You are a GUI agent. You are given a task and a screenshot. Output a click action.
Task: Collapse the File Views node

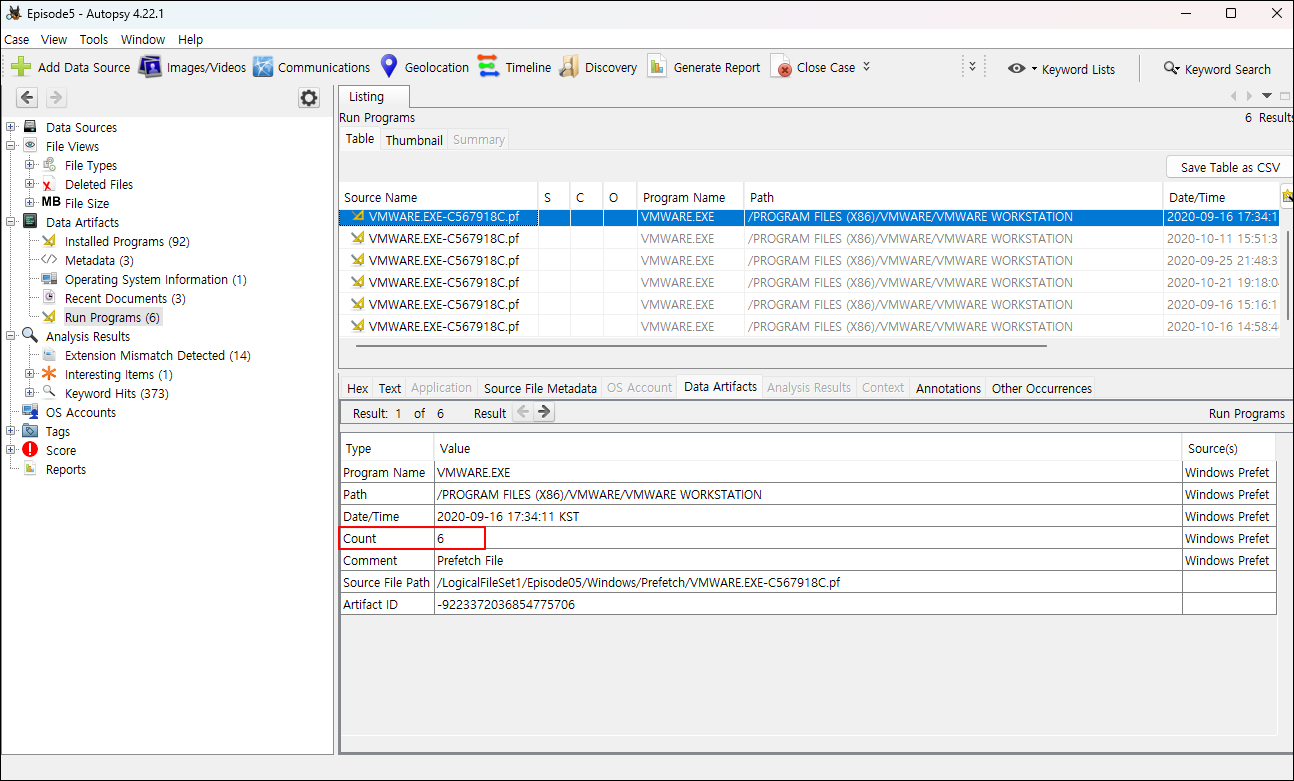click(x=11, y=146)
